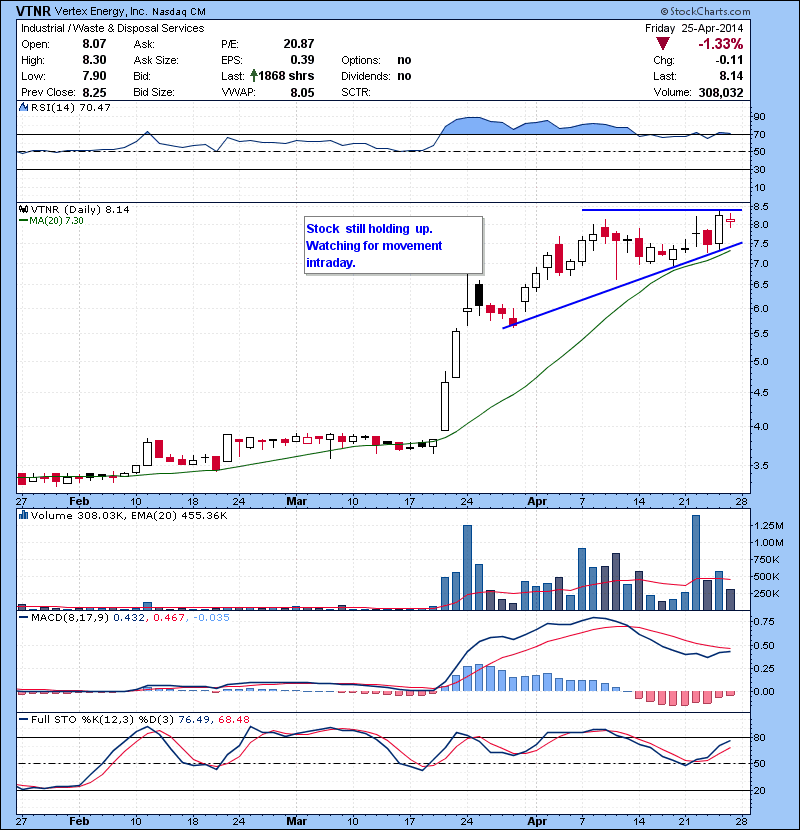Click the -1.33% percent change value
Viewport: 800px width, 830px height.
click(x=721, y=43)
